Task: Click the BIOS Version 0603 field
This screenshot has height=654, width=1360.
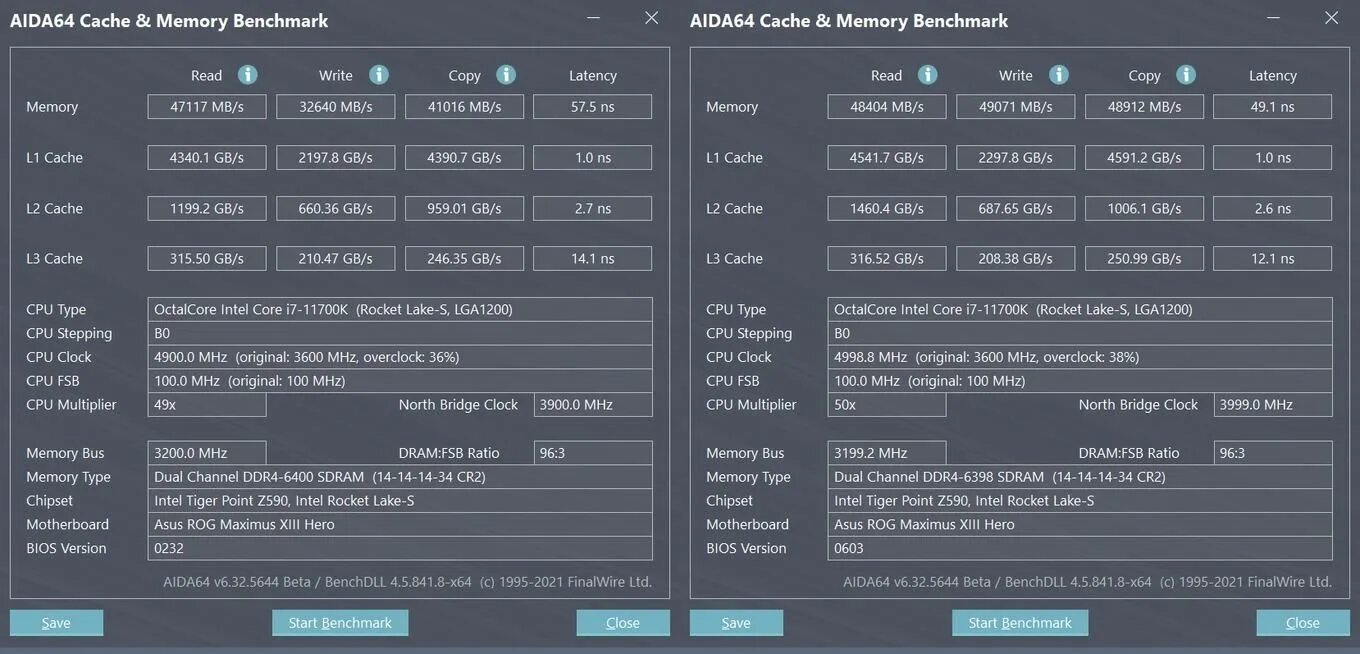Action: point(1082,548)
